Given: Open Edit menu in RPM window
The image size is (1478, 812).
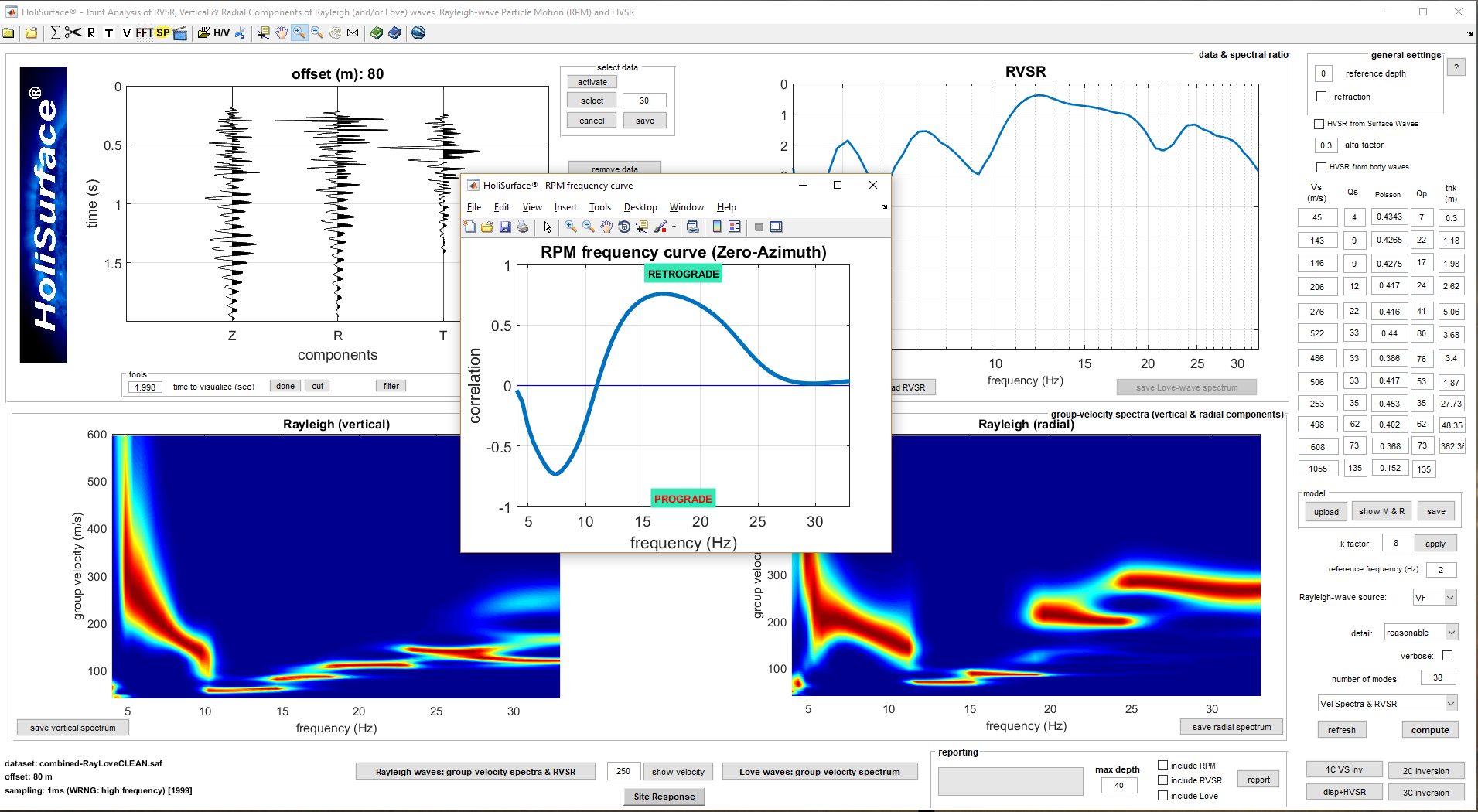Looking at the screenshot, I should [502, 207].
